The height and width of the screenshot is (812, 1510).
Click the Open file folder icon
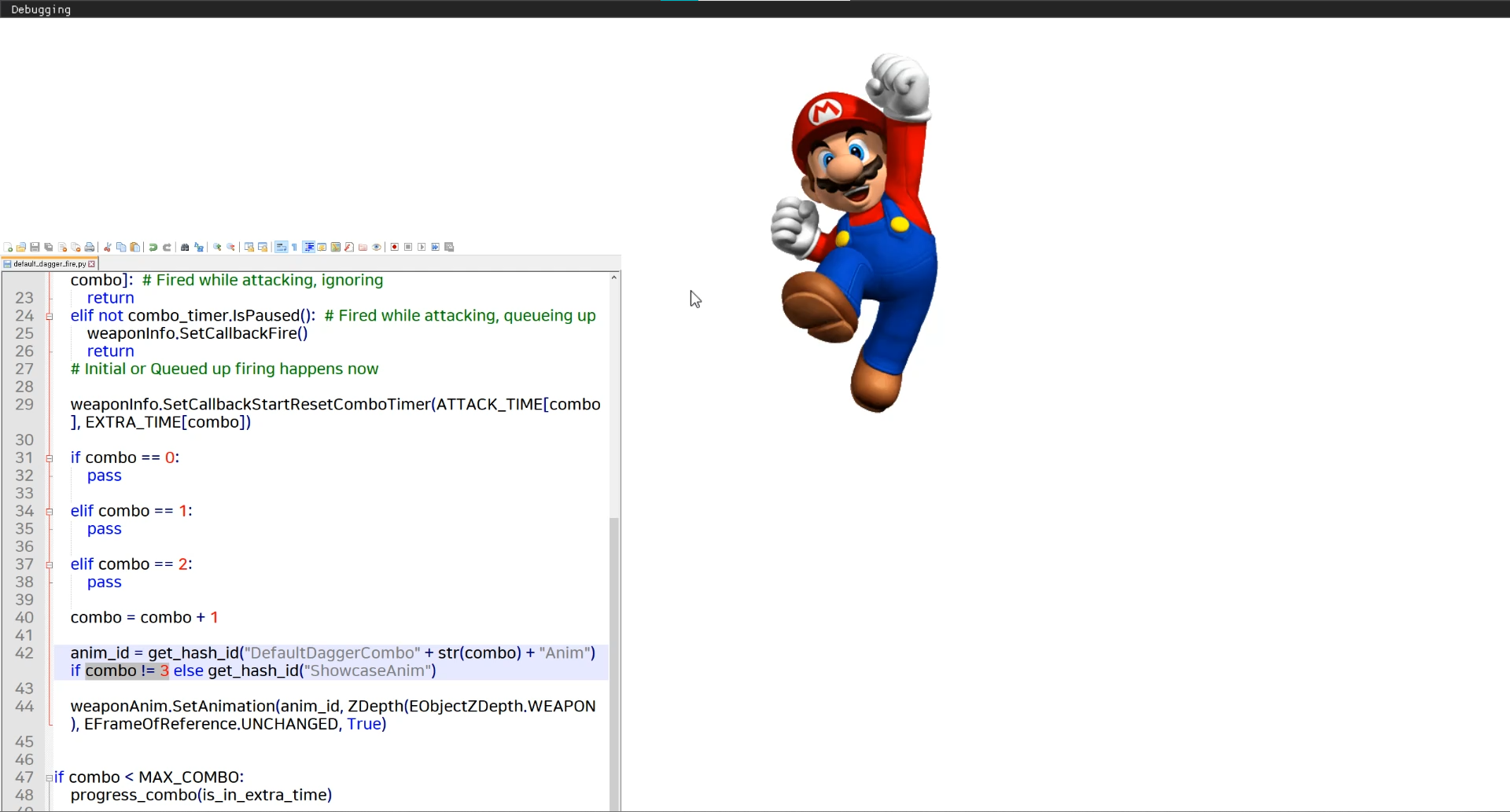[x=21, y=248]
